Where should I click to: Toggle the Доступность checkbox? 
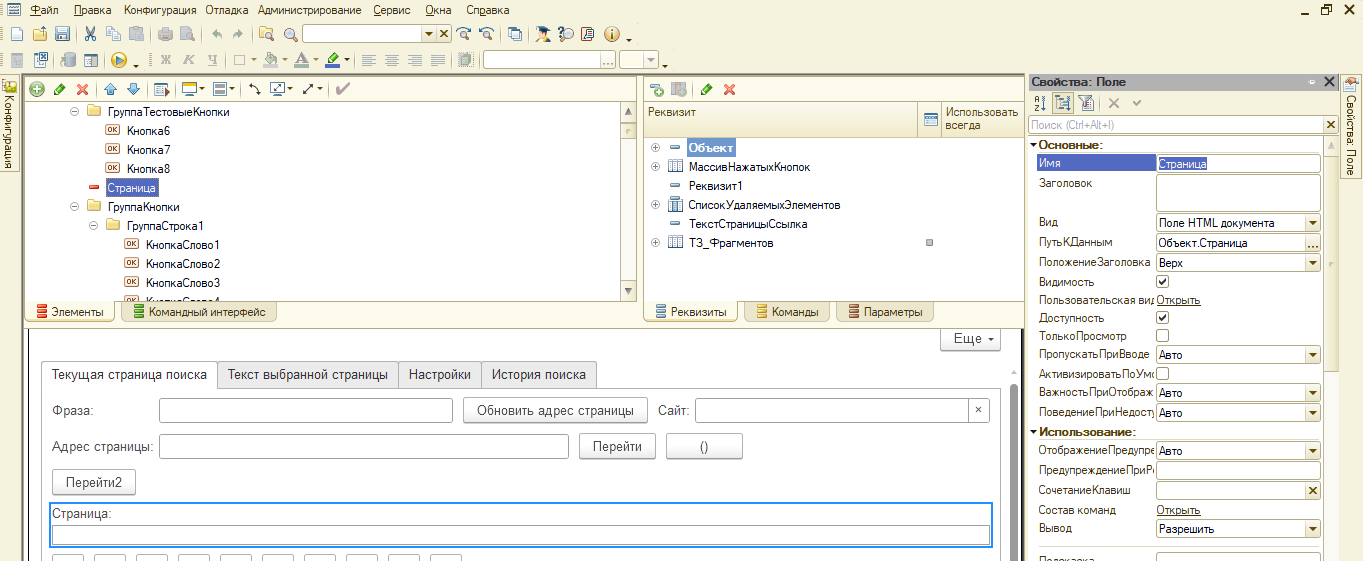(x=1162, y=317)
